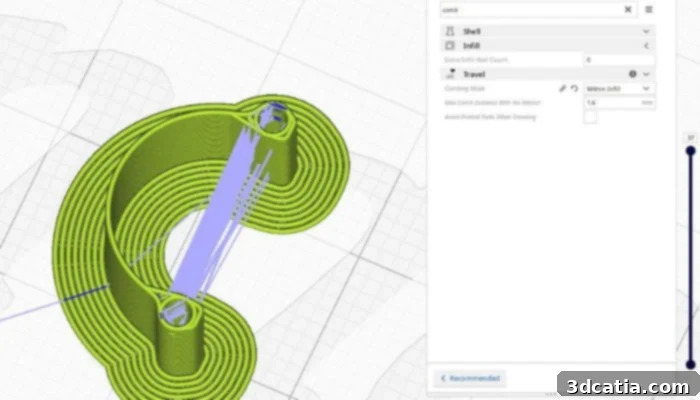The height and width of the screenshot is (400, 700).
Task: Click the Combing Mode setting label
Action: [464, 88]
